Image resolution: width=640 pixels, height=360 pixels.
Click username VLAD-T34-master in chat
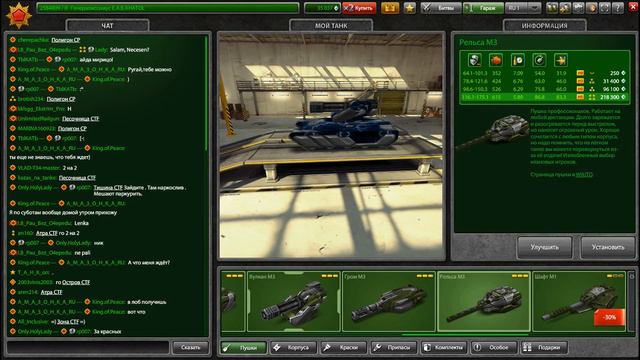click(x=39, y=168)
